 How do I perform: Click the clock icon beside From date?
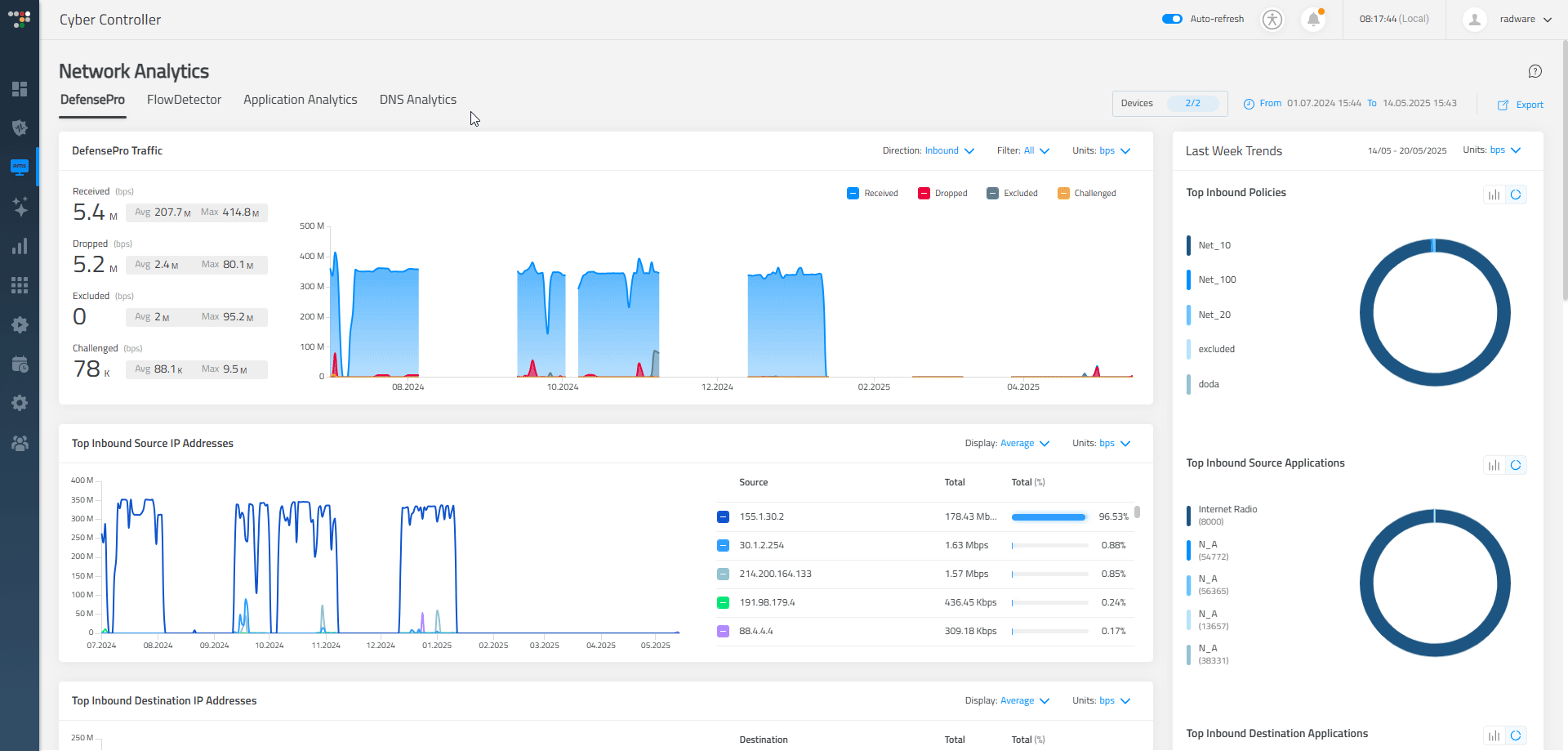pyautogui.click(x=1249, y=104)
